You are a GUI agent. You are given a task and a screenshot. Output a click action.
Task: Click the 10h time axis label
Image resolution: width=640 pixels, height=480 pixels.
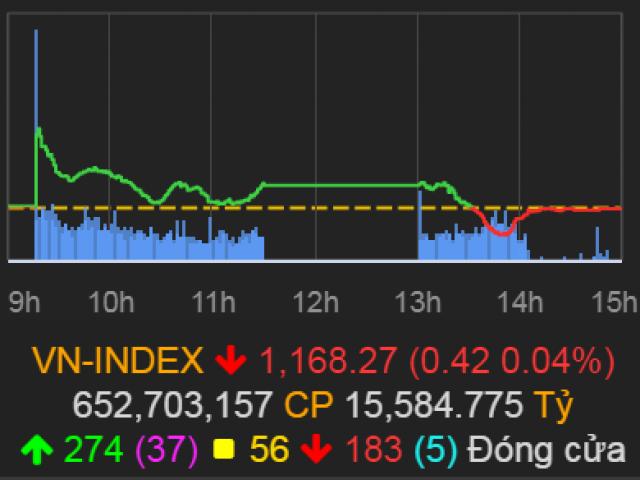click(x=111, y=302)
